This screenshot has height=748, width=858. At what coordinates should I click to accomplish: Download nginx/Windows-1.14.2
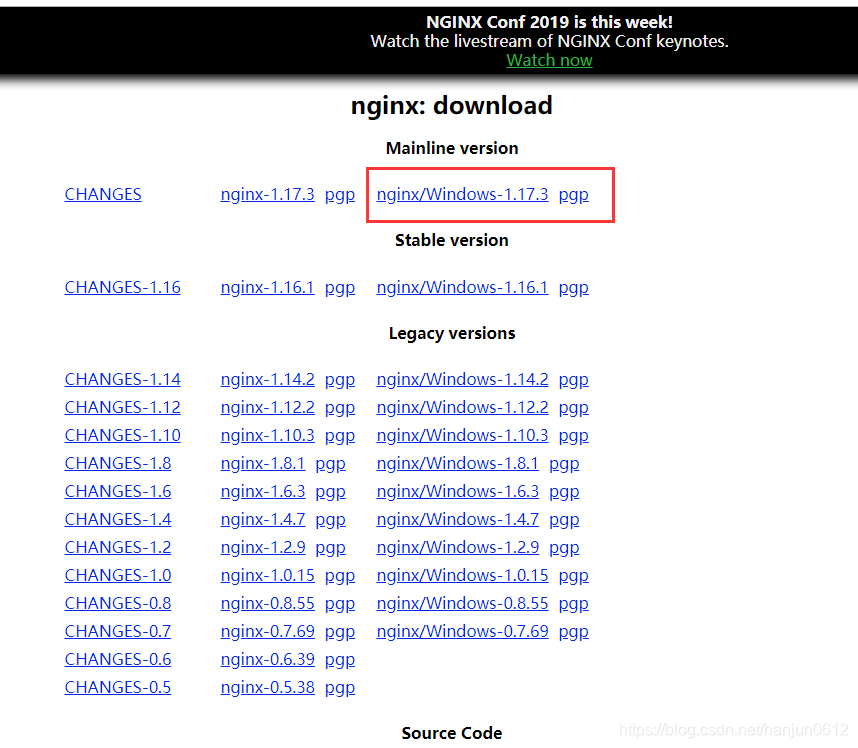462,379
